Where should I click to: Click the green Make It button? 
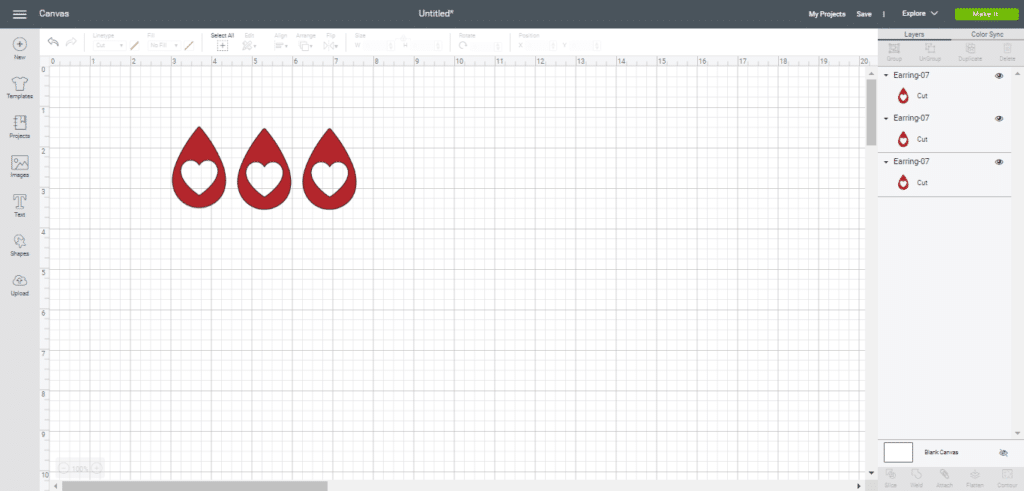coord(985,14)
